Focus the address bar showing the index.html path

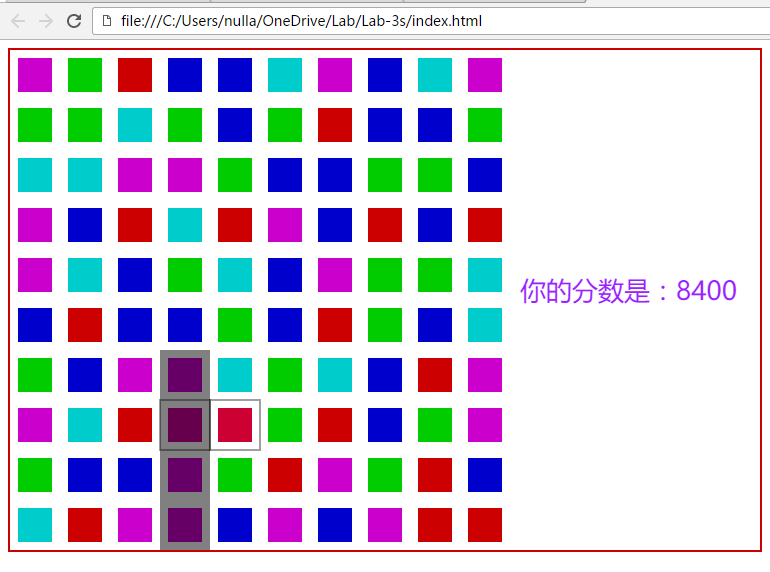click(x=400, y=21)
